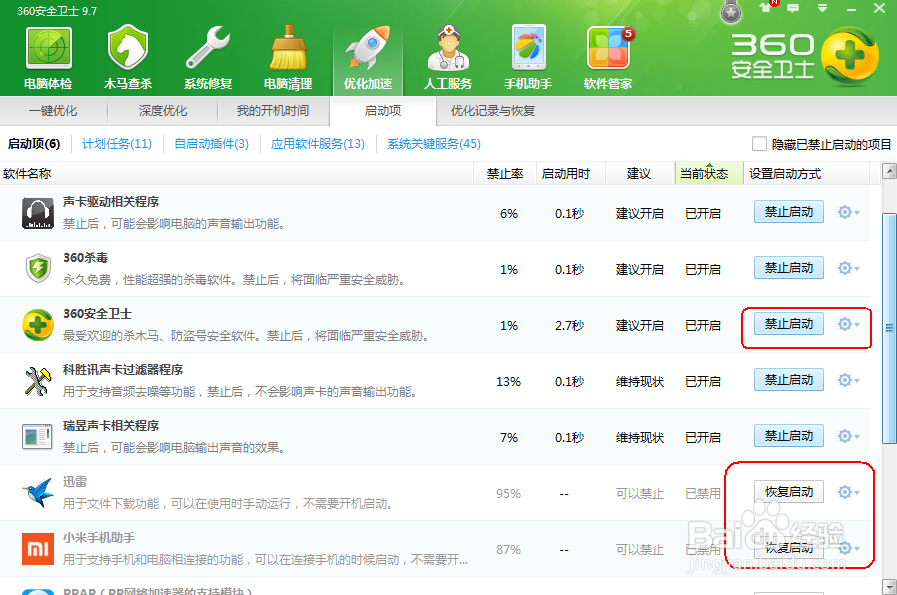Click the vertical scrollbar thumb

tap(889, 328)
